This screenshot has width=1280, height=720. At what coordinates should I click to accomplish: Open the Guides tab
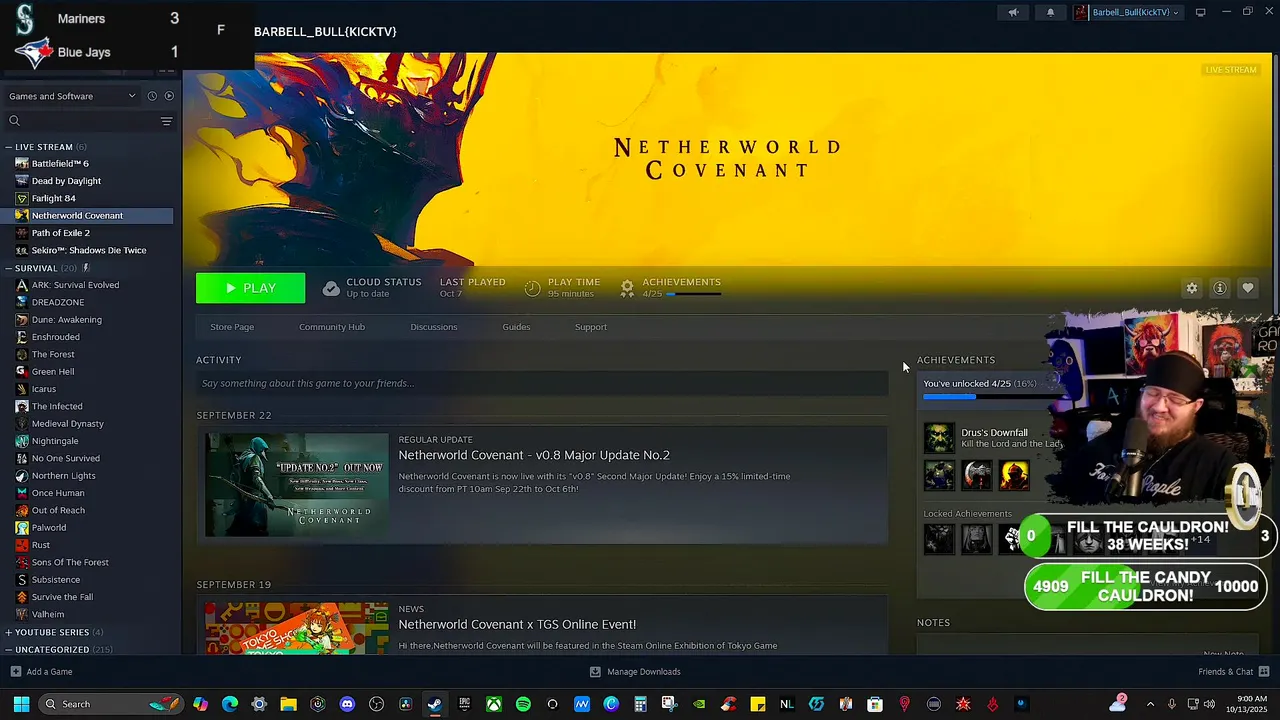click(516, 327)
